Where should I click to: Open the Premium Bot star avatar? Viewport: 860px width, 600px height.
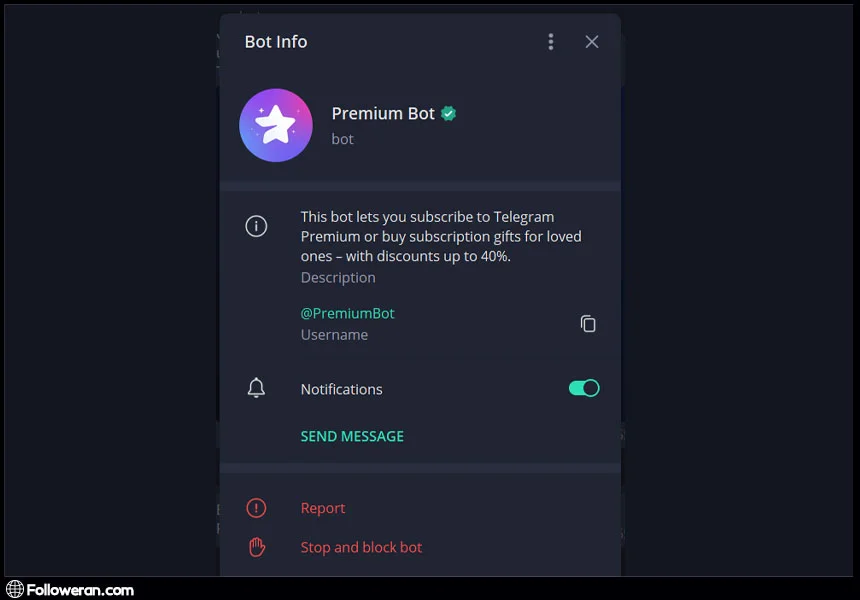tap(276, 125)
